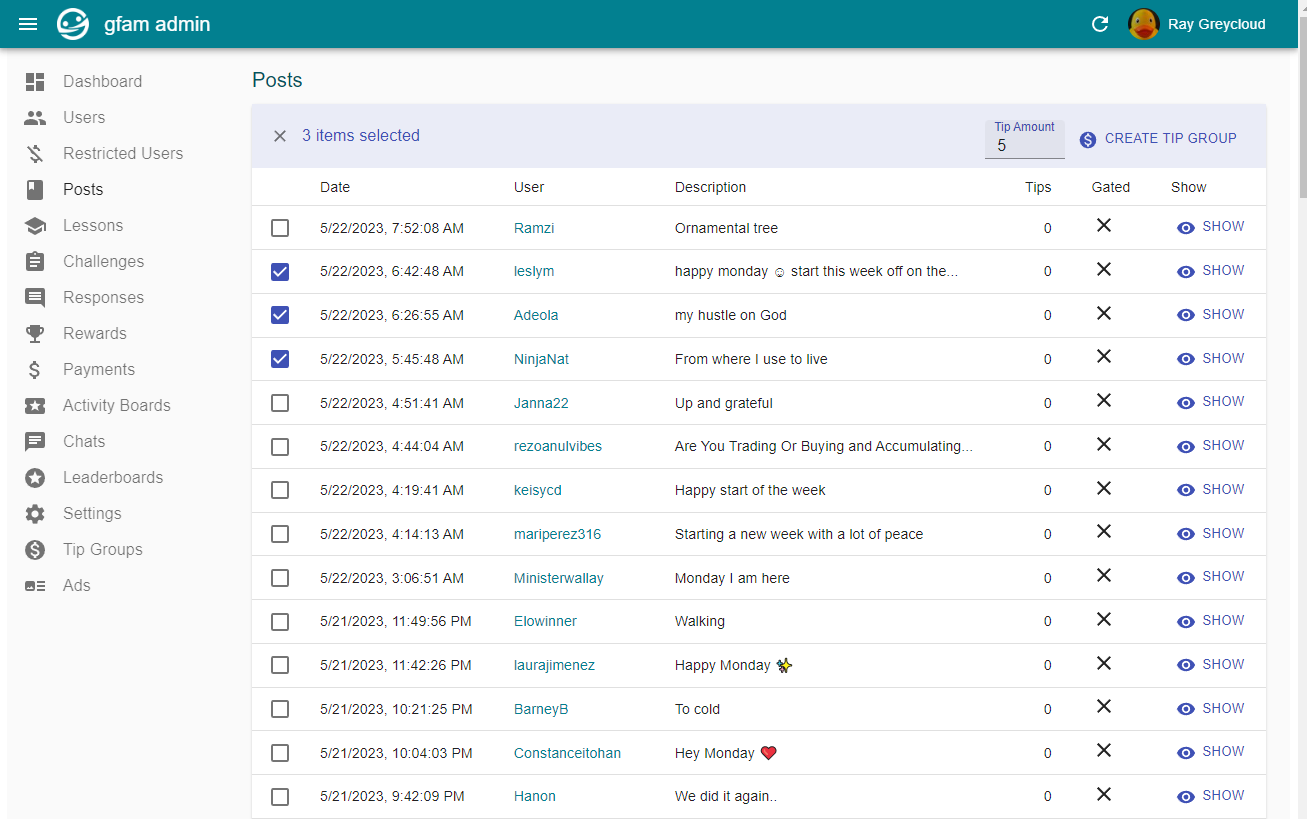Check the Hanon post checkbox
The width and height of the screenshot is (1307, 819).
coord(280,797)
